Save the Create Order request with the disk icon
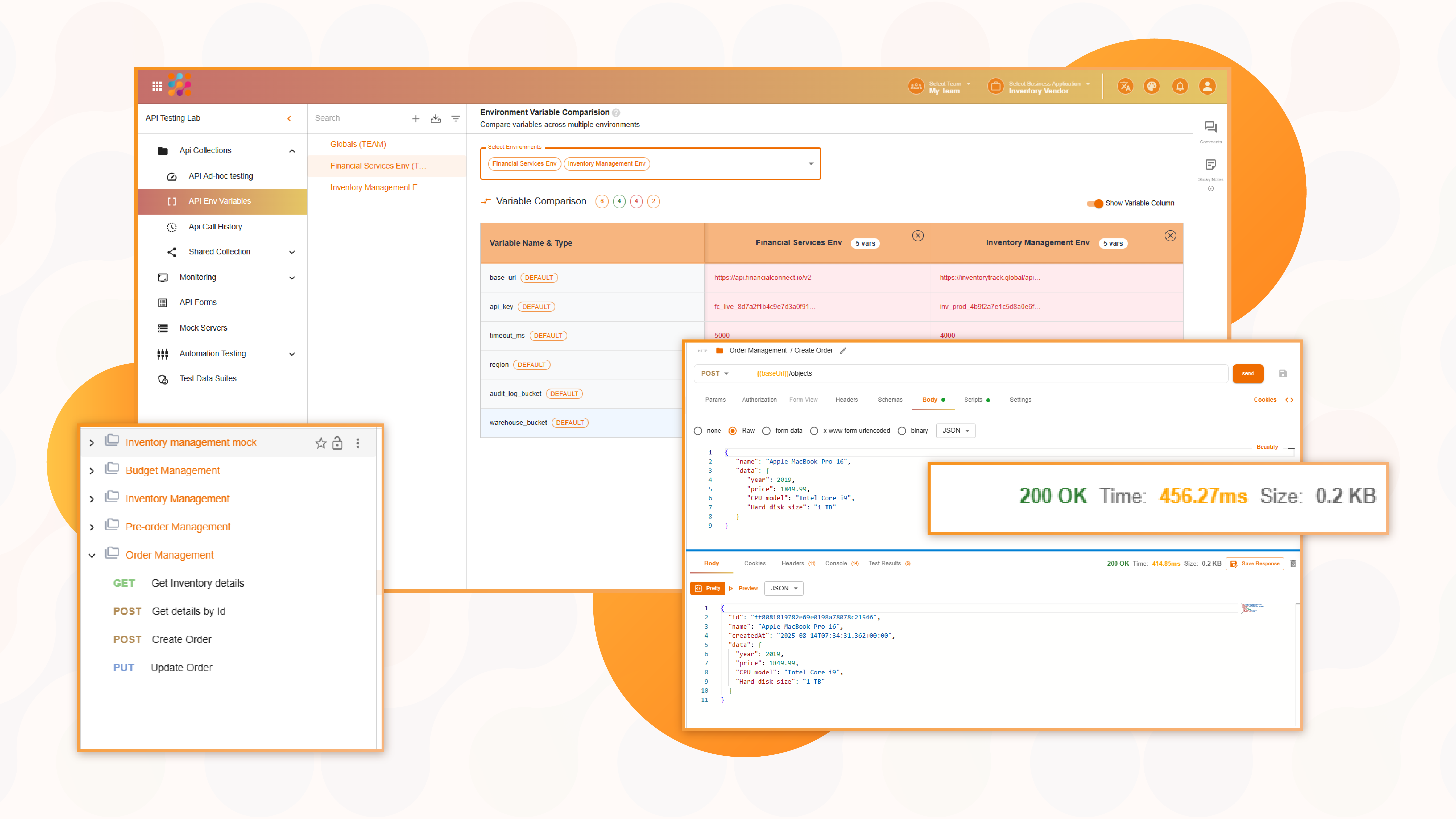Image resolution: width=1456 pixels, height=819 pixels. [1283, 373]
